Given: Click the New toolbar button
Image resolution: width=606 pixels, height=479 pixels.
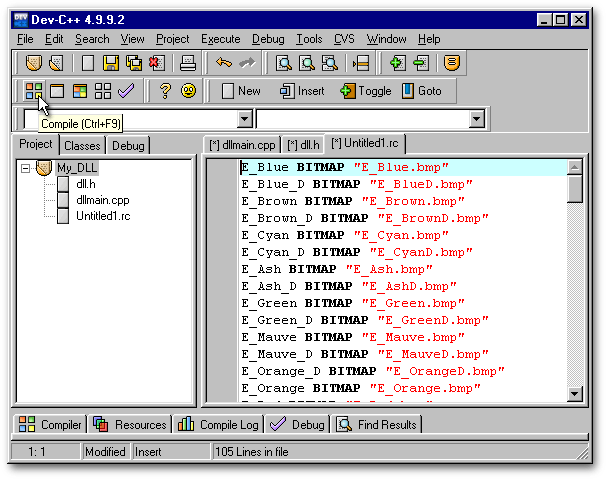Looking at the screenshot, I should (240, 91).
